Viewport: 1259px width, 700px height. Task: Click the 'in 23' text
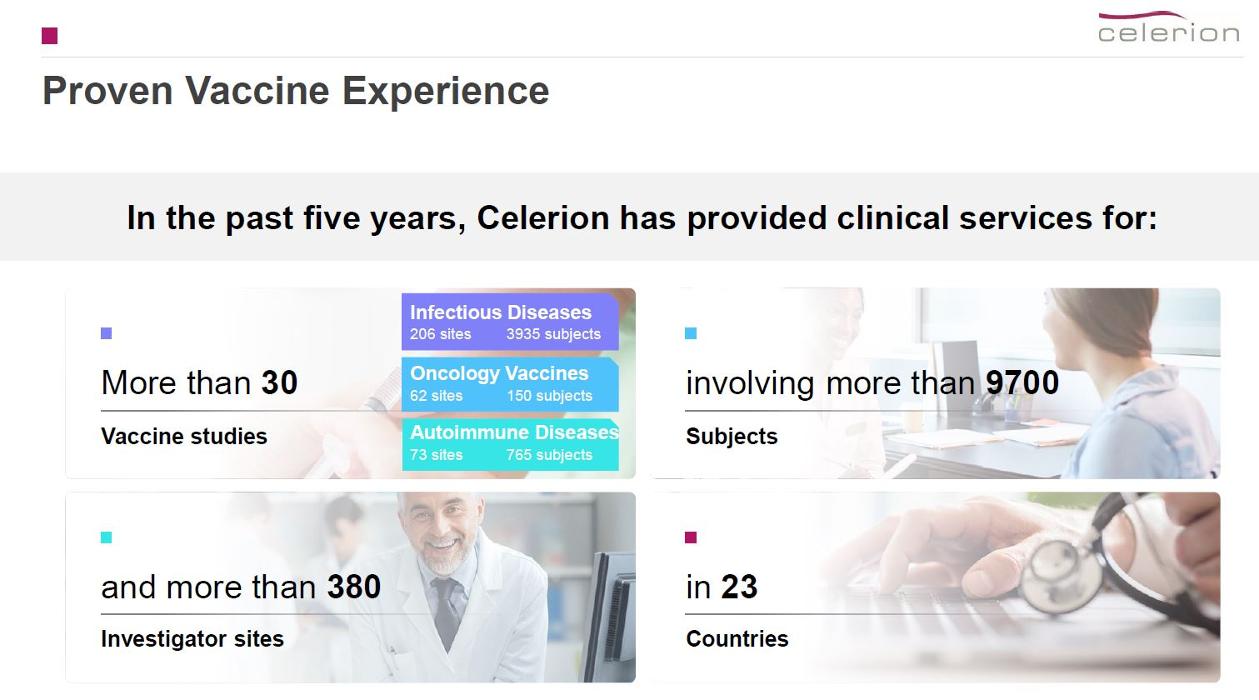(x=721, y=587)
